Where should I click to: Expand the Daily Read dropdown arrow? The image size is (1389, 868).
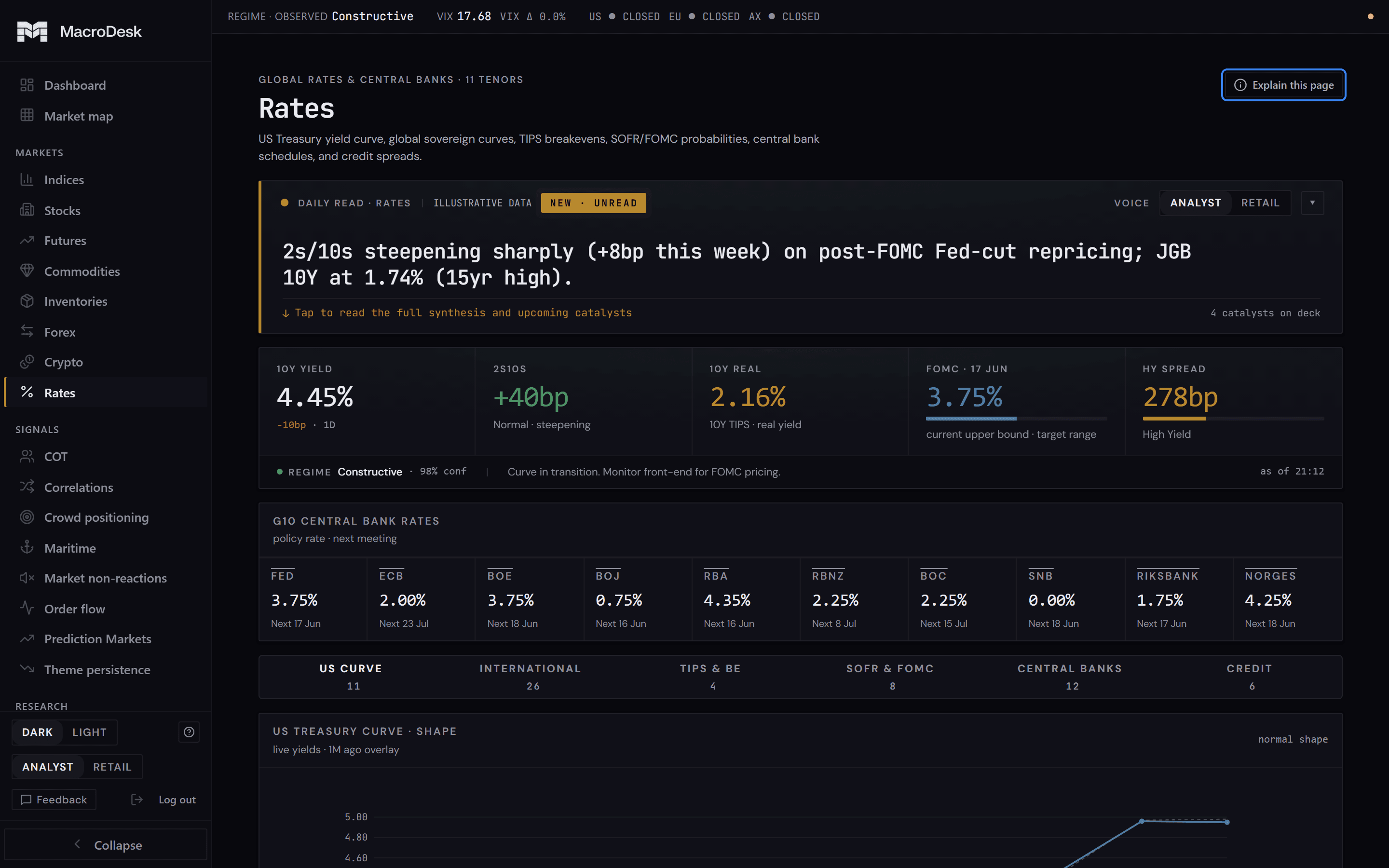pos(1312,203)
